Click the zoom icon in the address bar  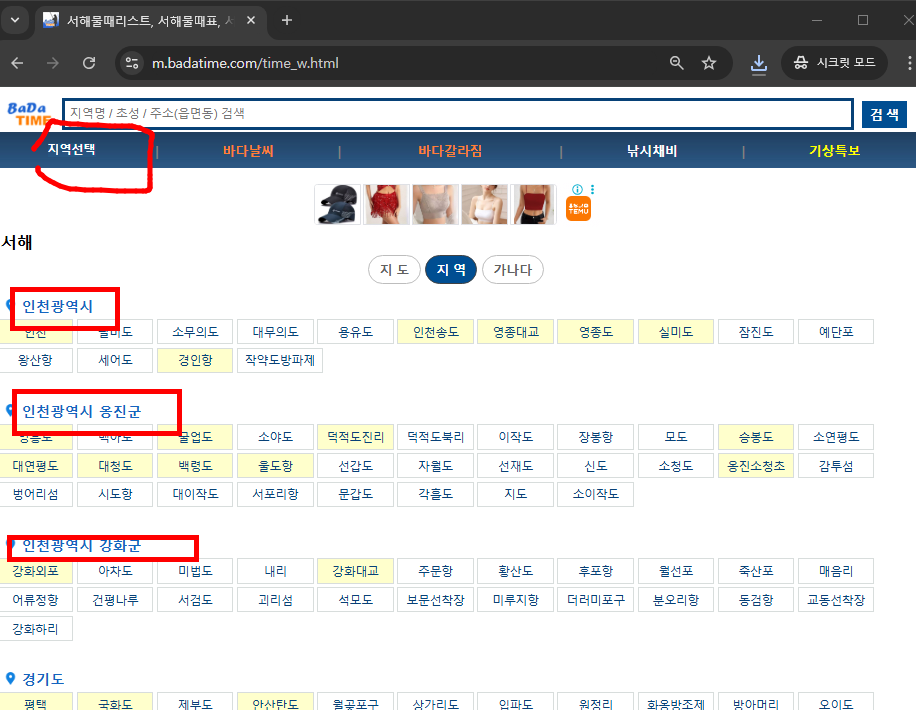tap(676, 62)
